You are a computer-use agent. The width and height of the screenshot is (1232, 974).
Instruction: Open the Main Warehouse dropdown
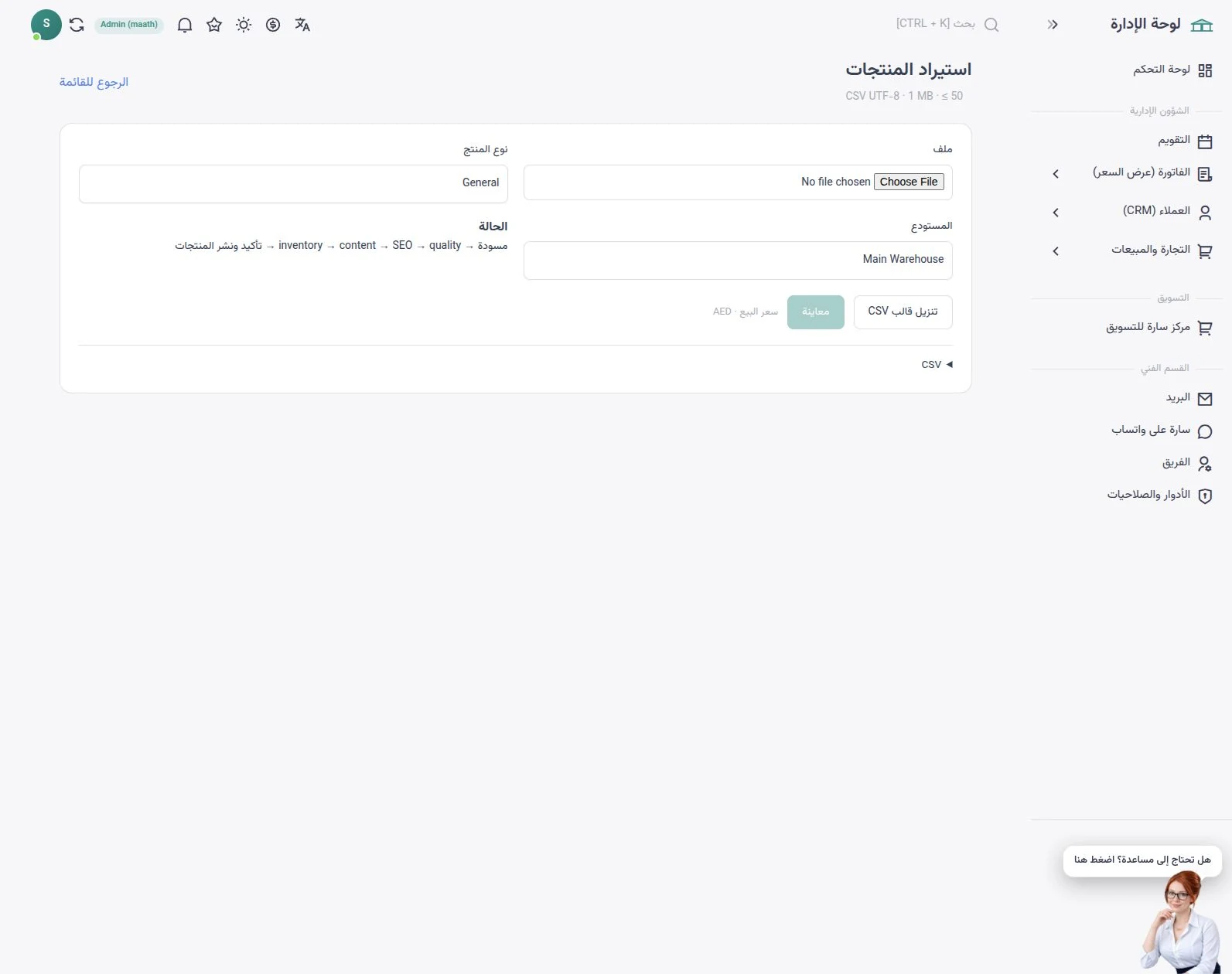738,260
